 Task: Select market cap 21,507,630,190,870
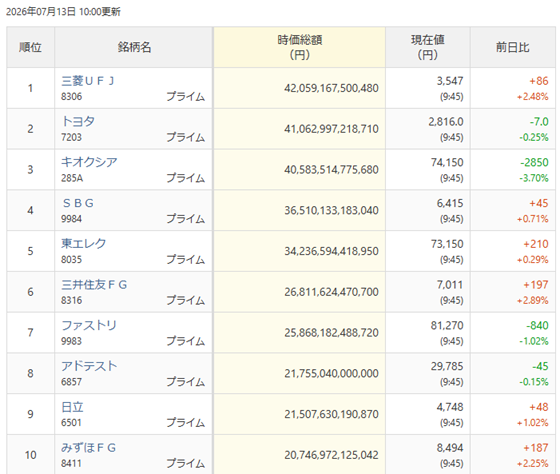point(331,414)
